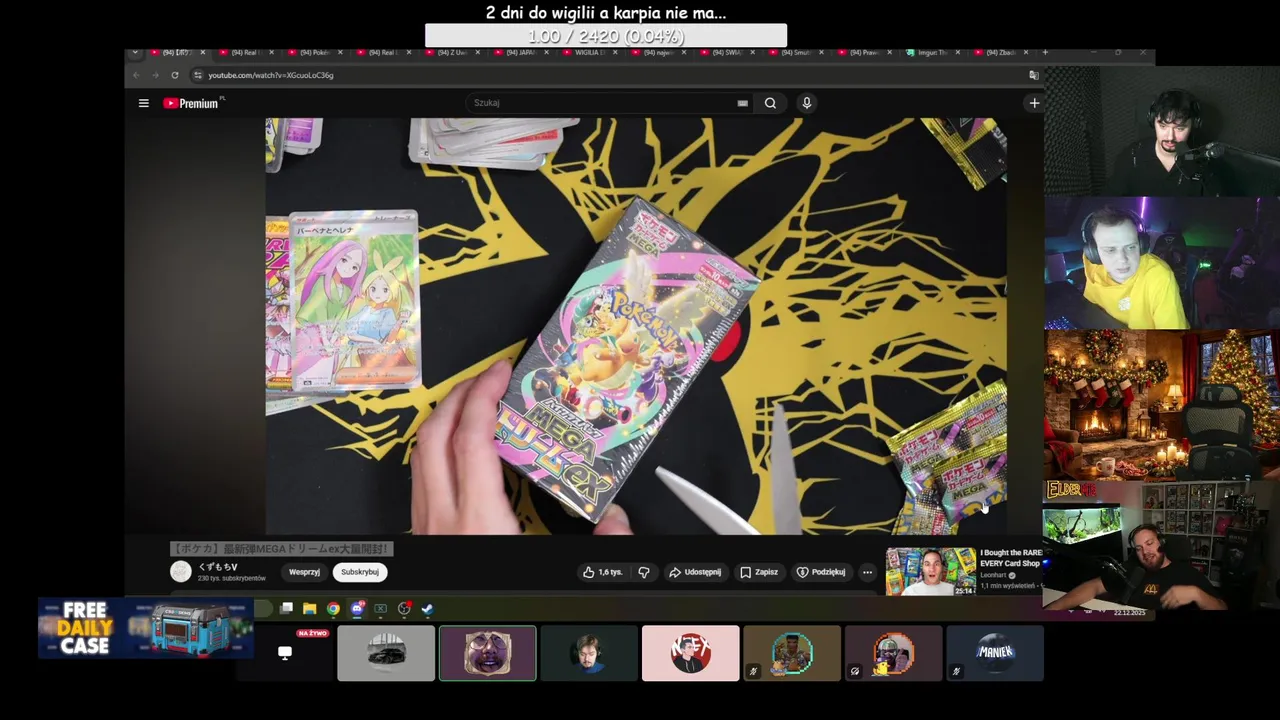Click the browser address bar URL
The image size is (1280, 720).
tap(270, 75)
